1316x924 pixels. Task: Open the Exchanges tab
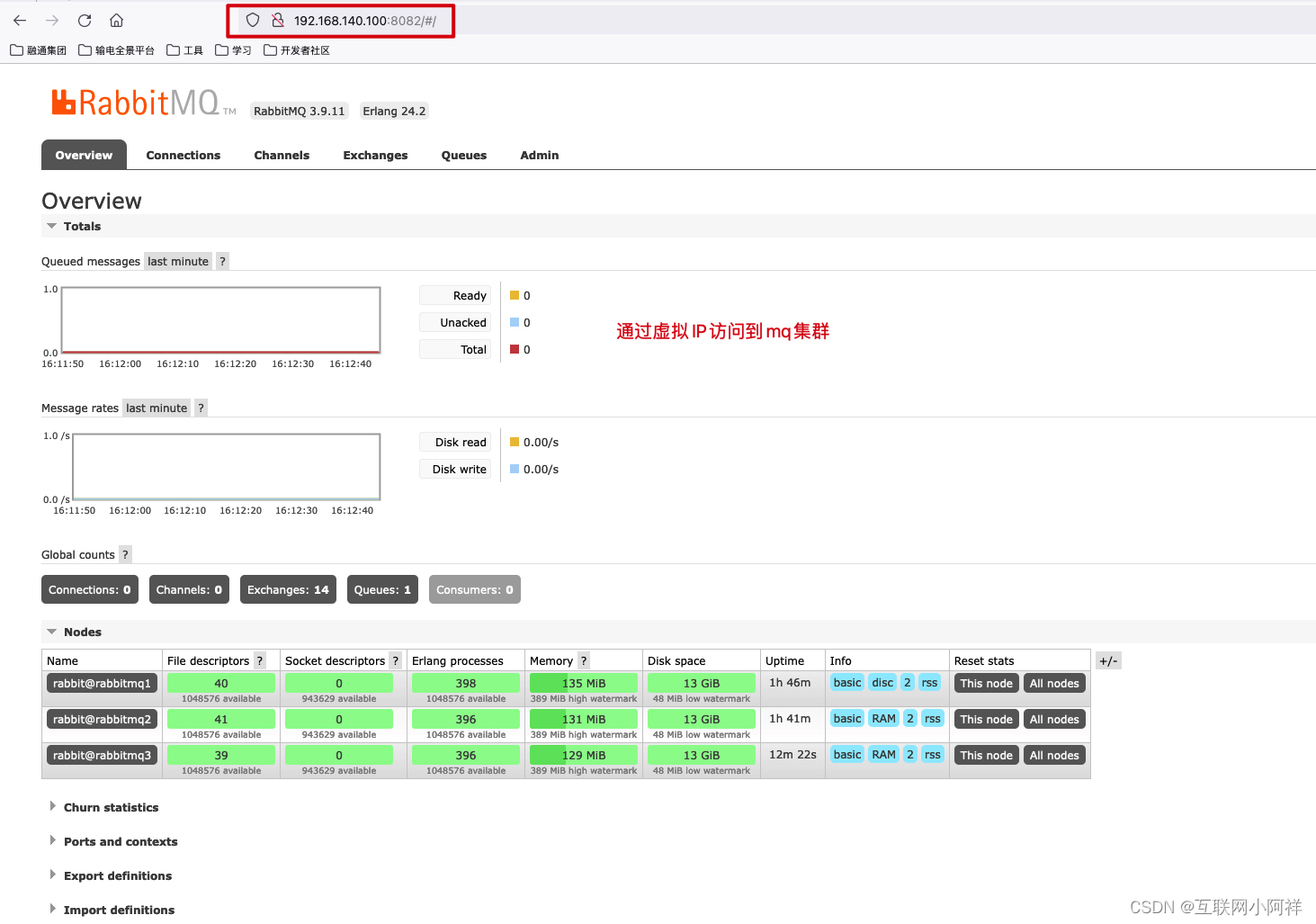(375, 155)
